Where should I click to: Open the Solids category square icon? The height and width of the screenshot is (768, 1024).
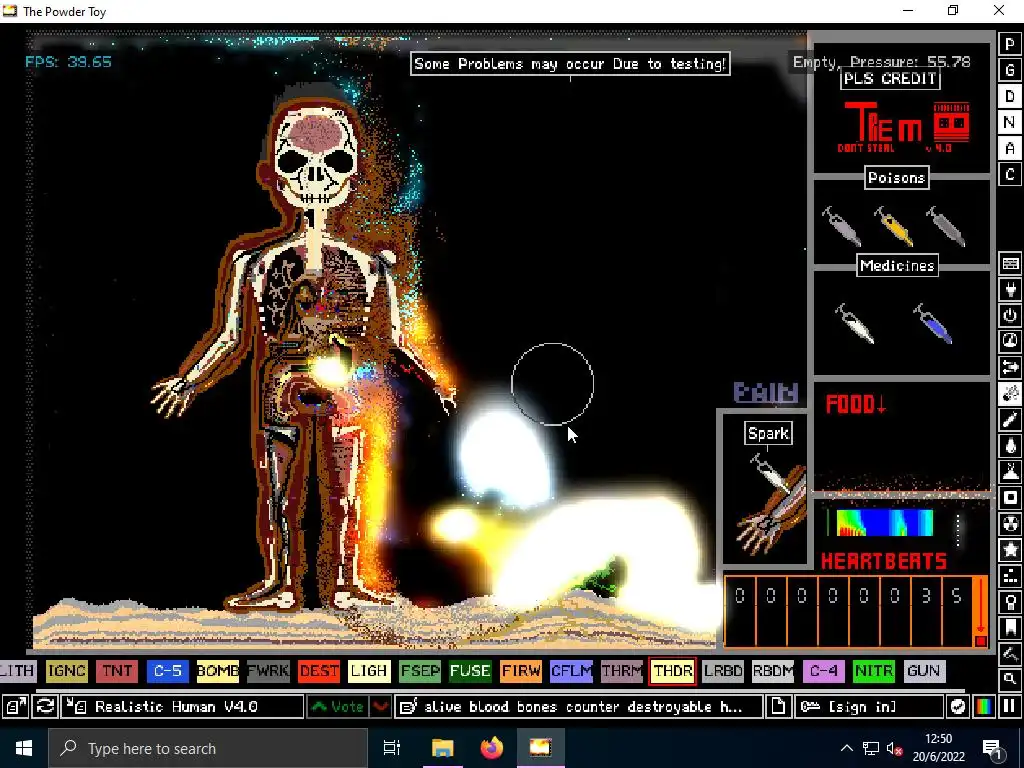point(1010,498)
